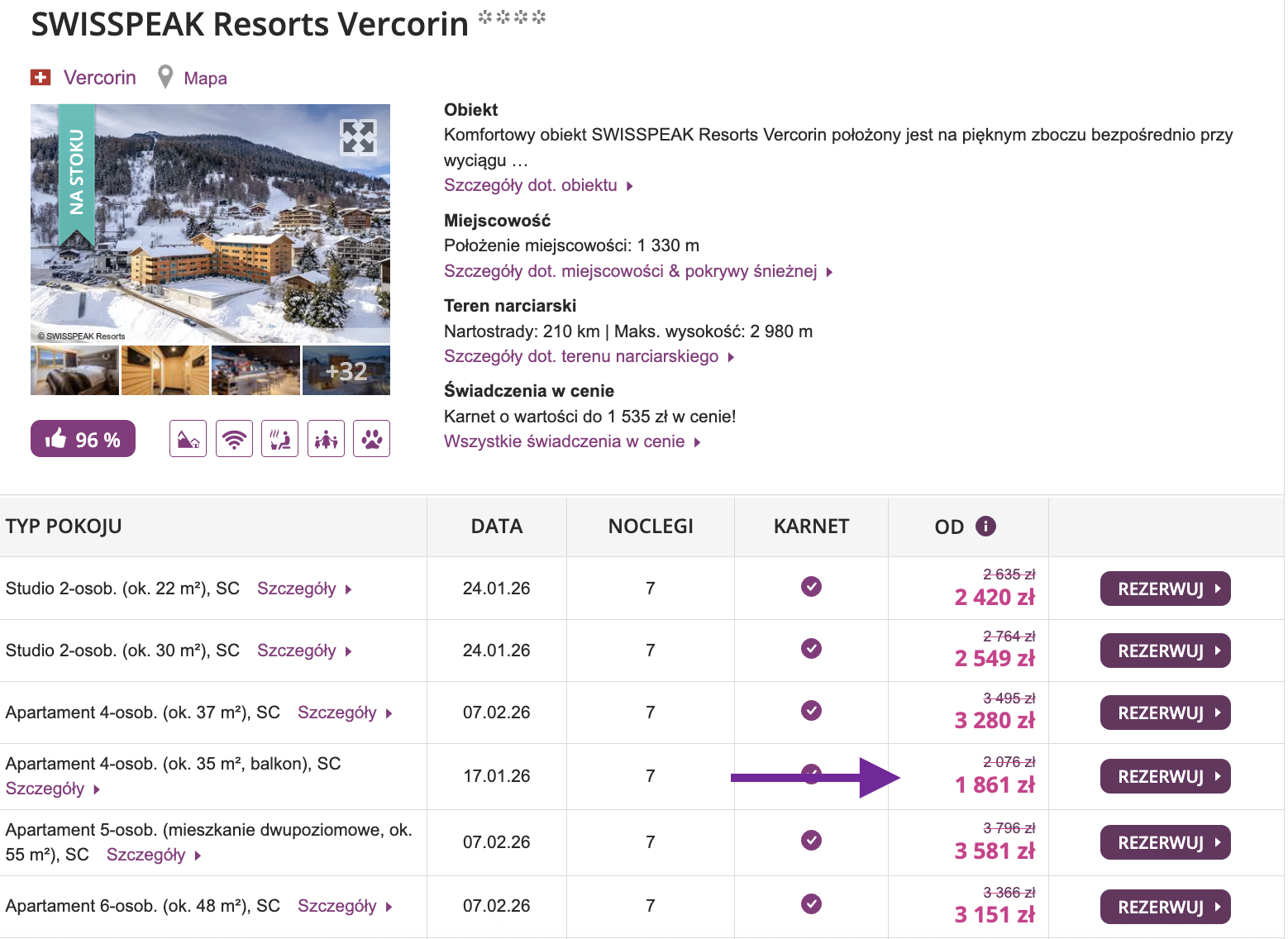
Task: Select the ski-in/ski-out amenity icon
Action: click(x=188, y=438)
